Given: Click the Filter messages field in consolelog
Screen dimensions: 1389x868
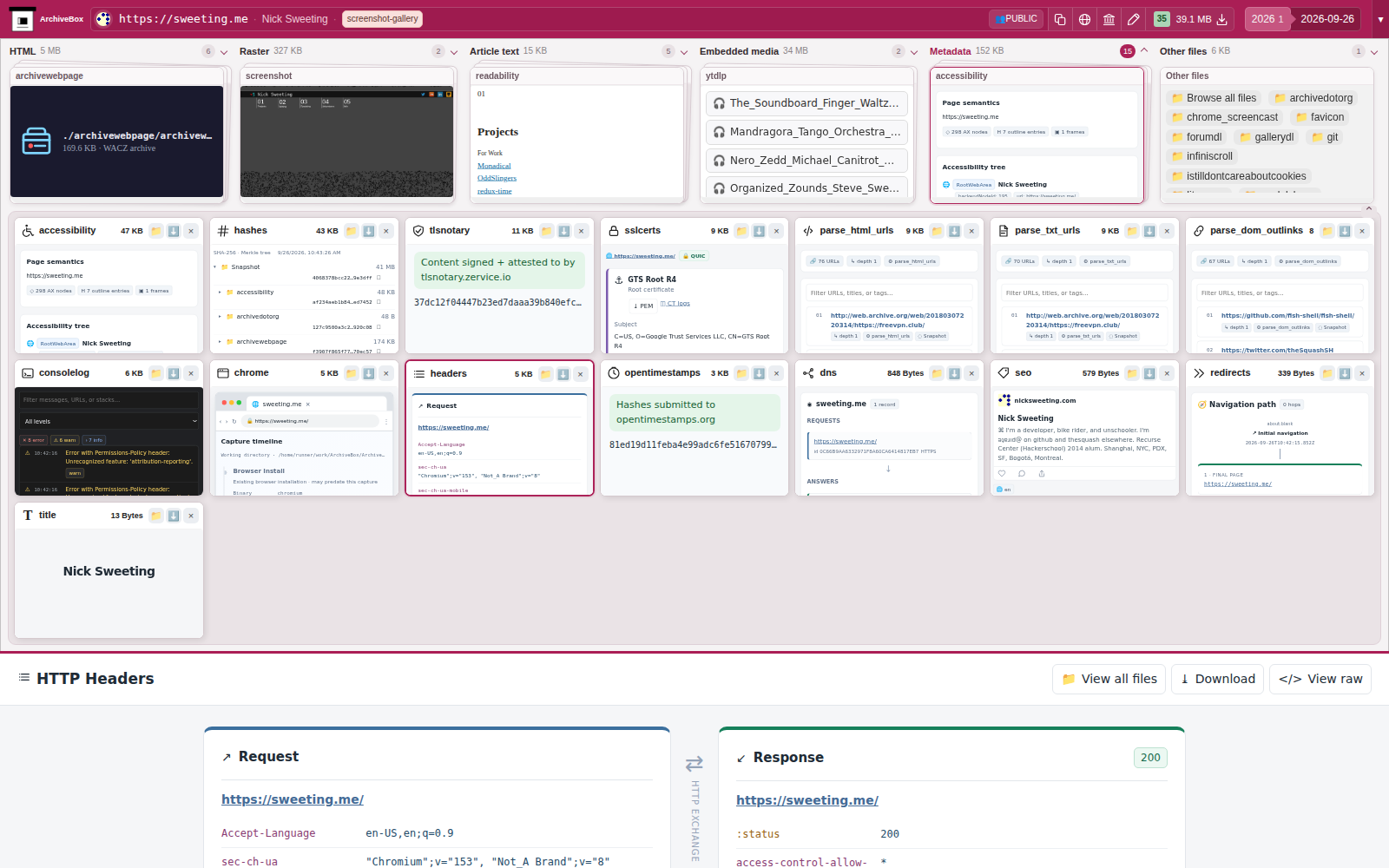Looking at the screenshot, I should tap(109, 400).
